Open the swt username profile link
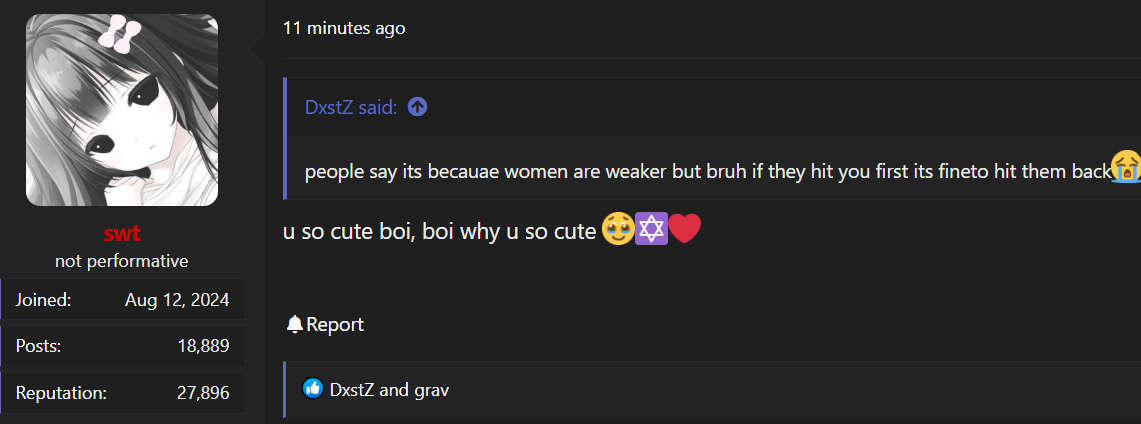This screenshot has width=1141, height=424. 122,235
